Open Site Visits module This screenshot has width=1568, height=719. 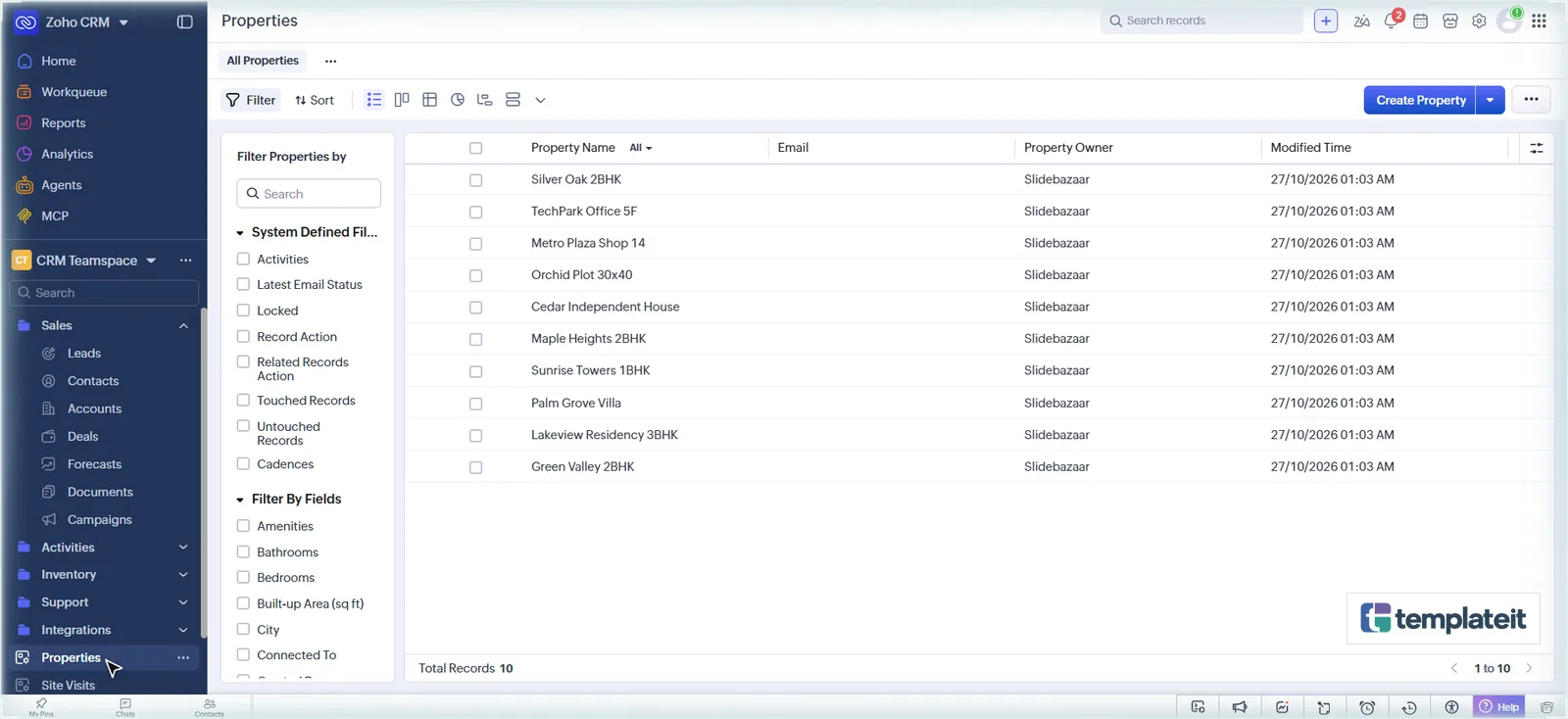[x=68, y=685]
